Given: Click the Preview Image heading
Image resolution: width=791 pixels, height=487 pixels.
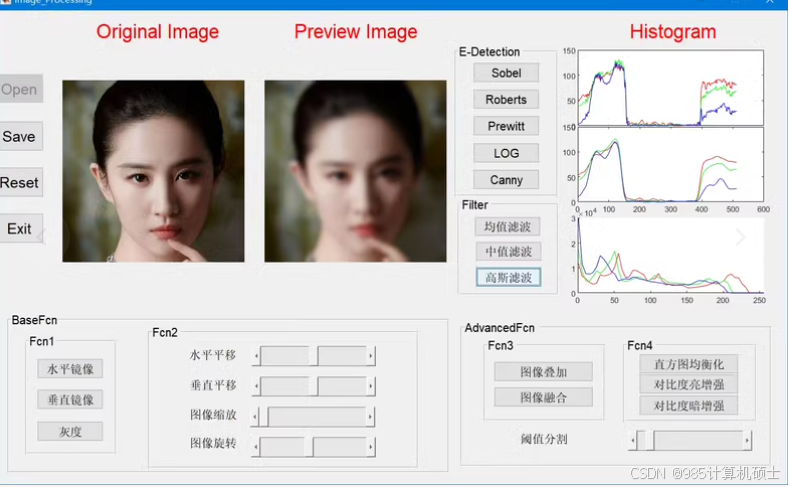Looking at the screenshot, I should coord(356,32).
